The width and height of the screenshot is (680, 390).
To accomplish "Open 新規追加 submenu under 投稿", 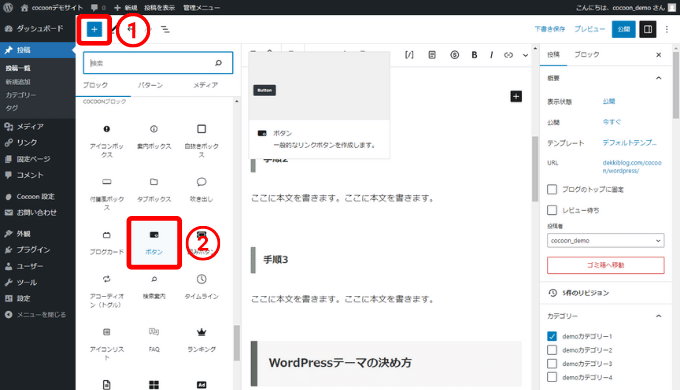I will tap(18, 82).
